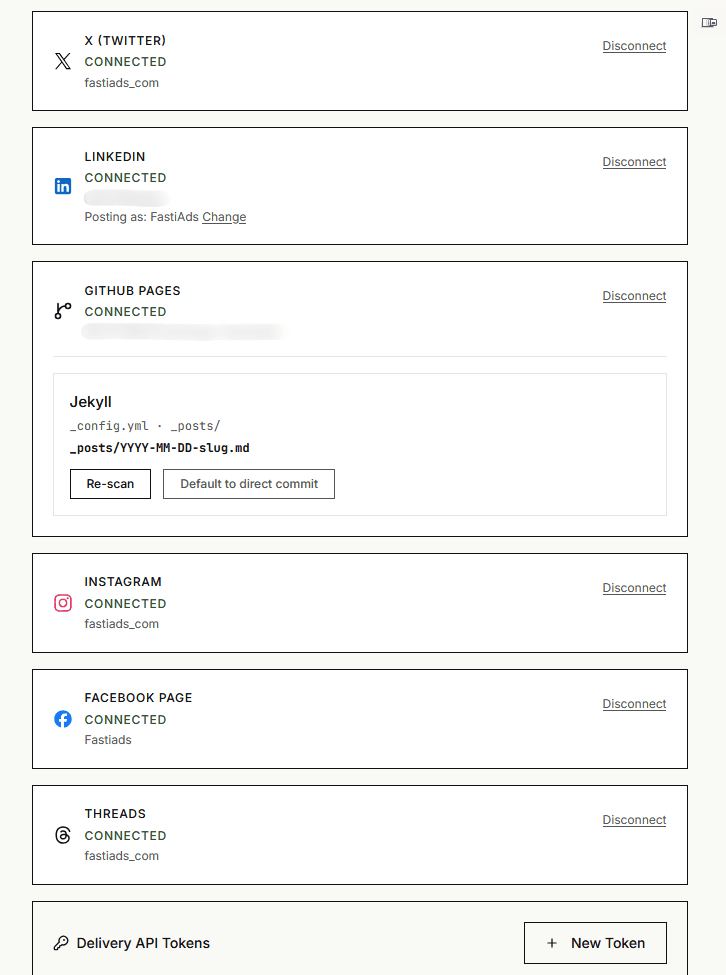Click Default to direct commit button

click(x=249, y=484)
